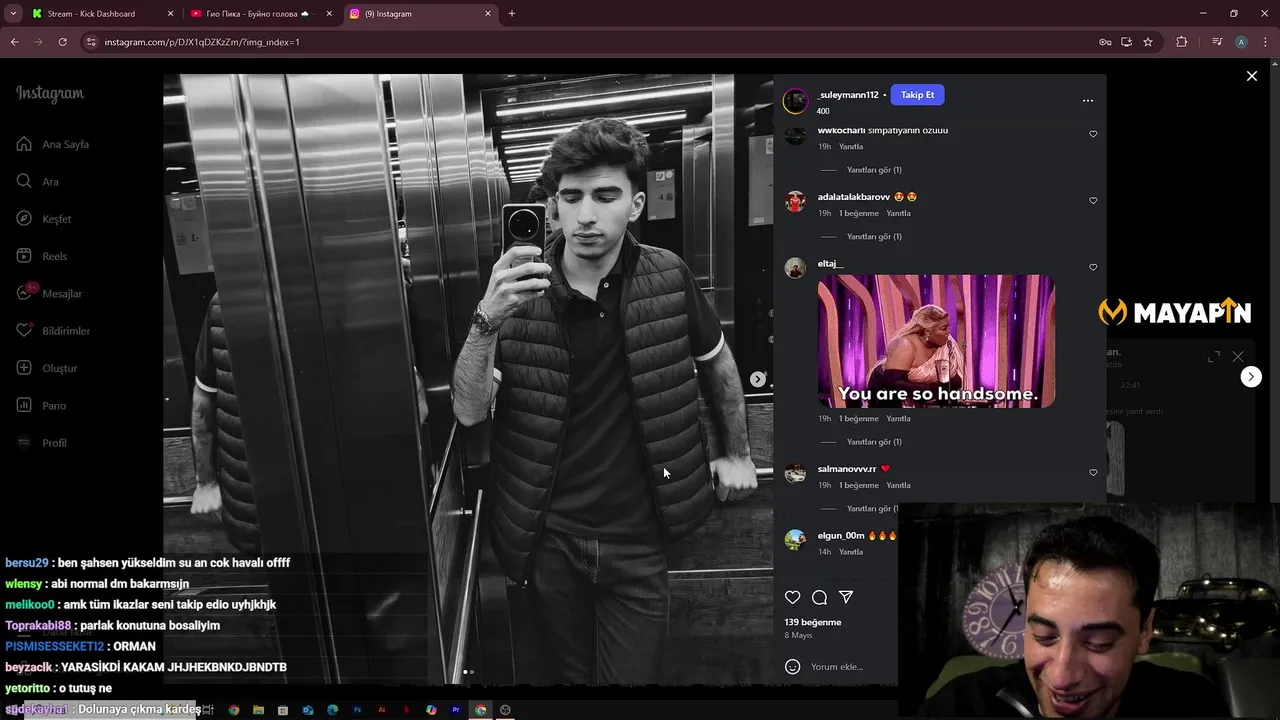Open eltaj__ username link
Viewport: 1280px width, 720px height.
pos(830,264)
